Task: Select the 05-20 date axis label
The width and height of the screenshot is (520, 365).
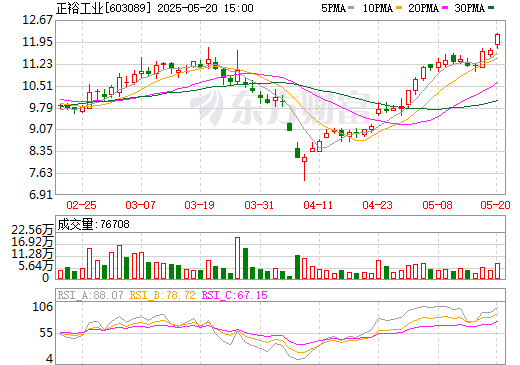Action: click(495, 205)
